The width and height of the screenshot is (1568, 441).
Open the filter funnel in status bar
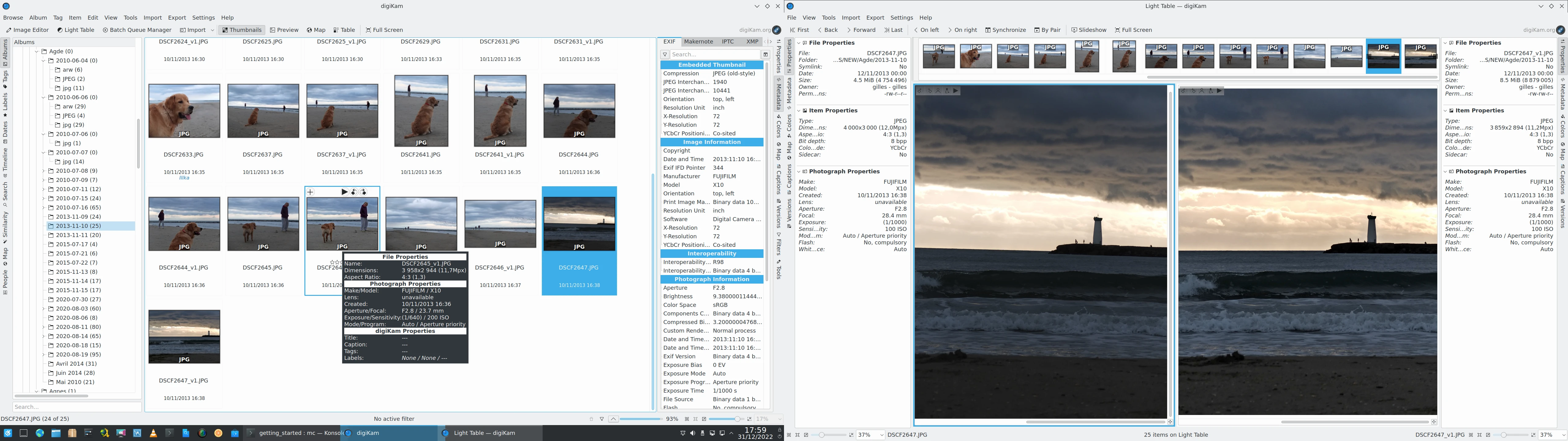[x=601, y=419]
